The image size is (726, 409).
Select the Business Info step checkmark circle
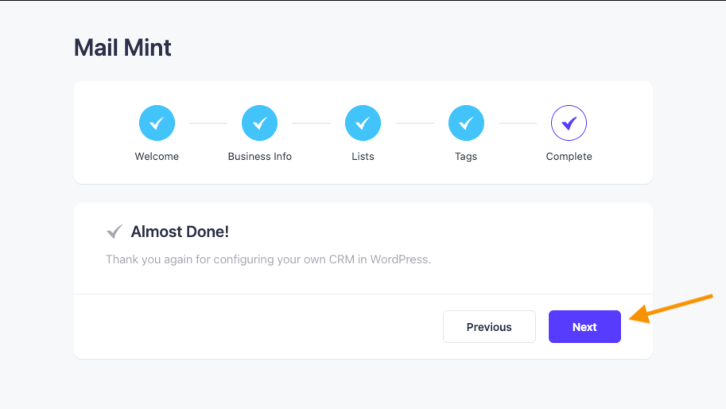pyautogui.click(x=260, y=123)
